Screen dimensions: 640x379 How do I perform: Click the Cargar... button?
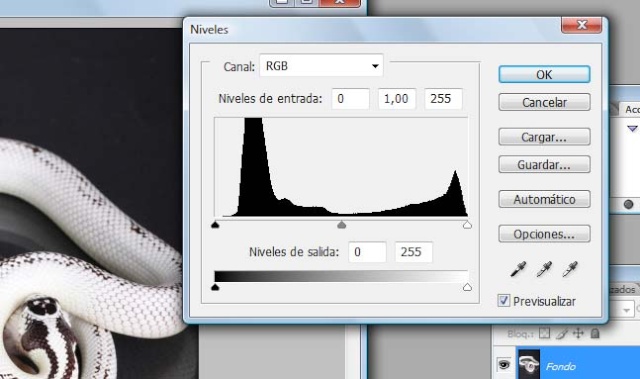544,137
